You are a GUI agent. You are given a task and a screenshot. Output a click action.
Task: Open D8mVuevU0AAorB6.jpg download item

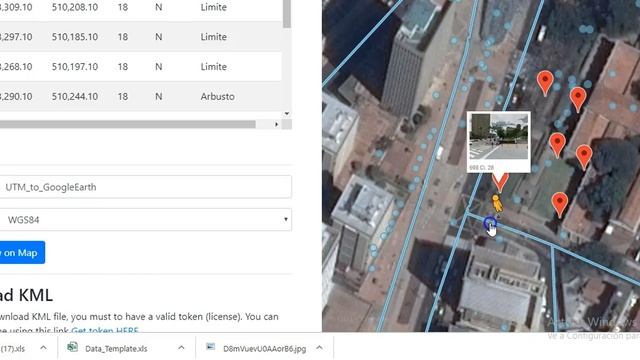click(x=264, y=349)
